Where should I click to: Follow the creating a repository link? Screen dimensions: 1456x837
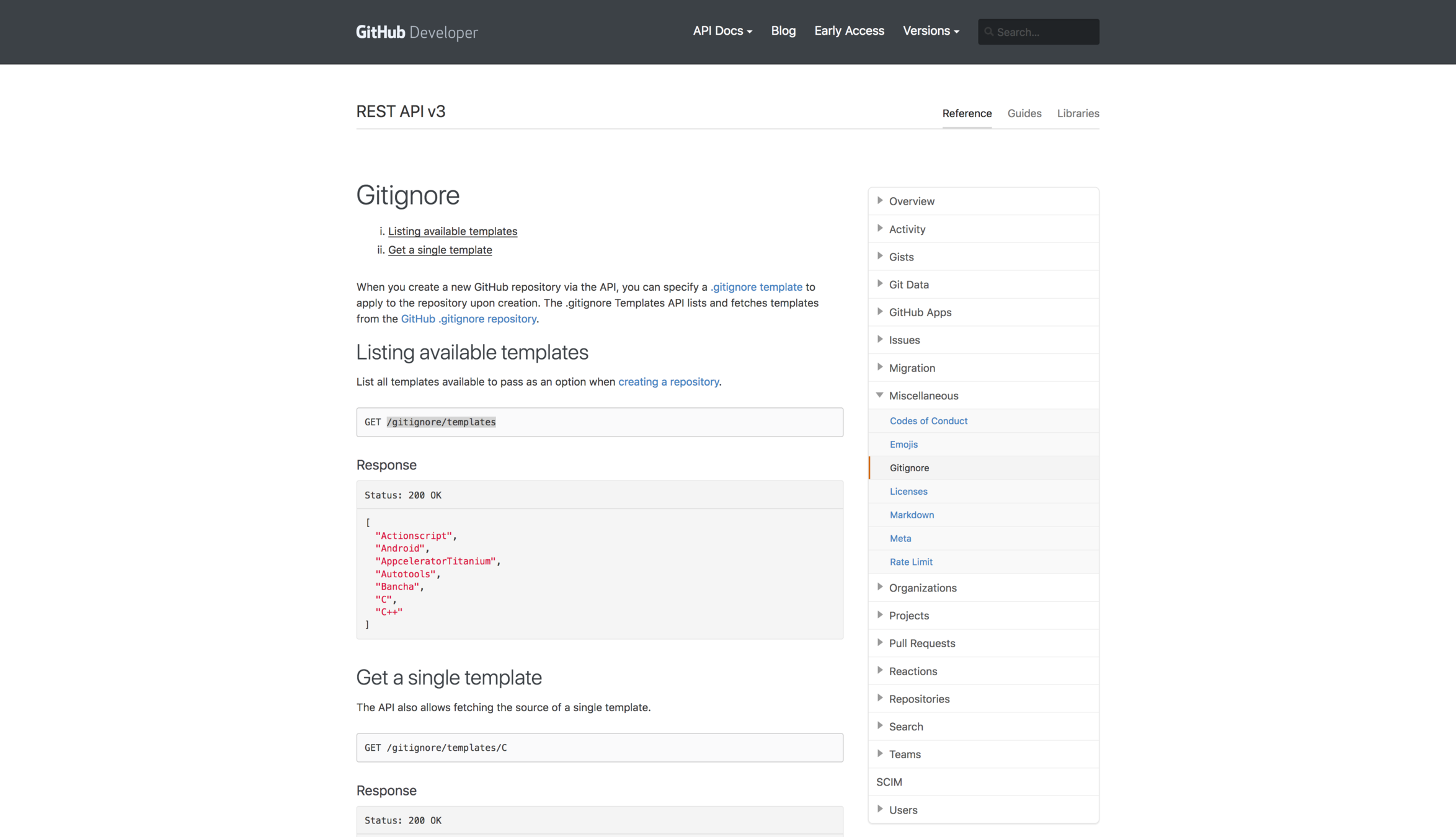[668, 382]
